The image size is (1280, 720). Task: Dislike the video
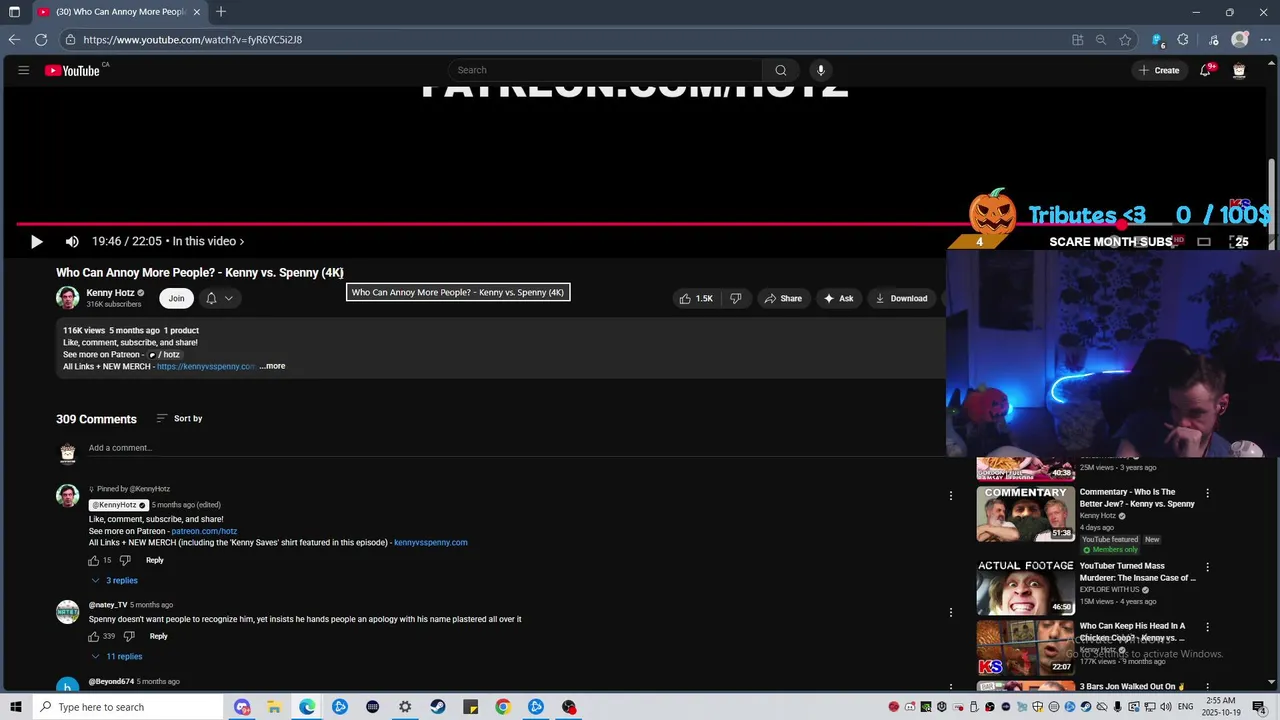[x=736, y=298]
